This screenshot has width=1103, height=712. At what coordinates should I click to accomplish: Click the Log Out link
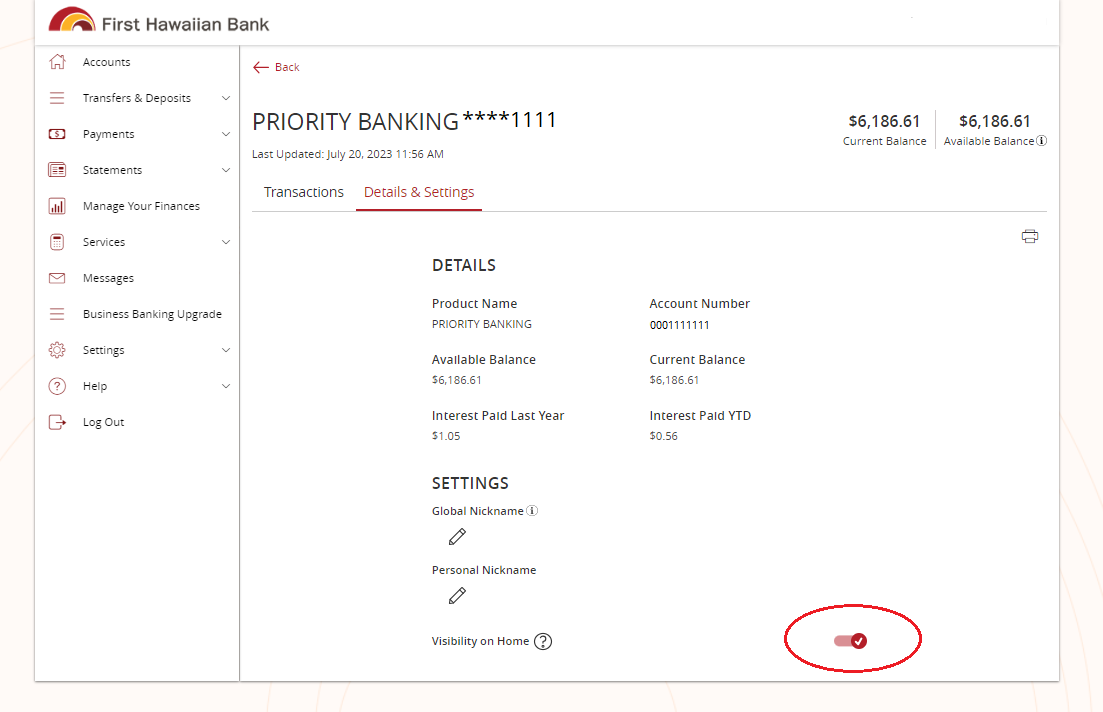(x=103, y=422)
